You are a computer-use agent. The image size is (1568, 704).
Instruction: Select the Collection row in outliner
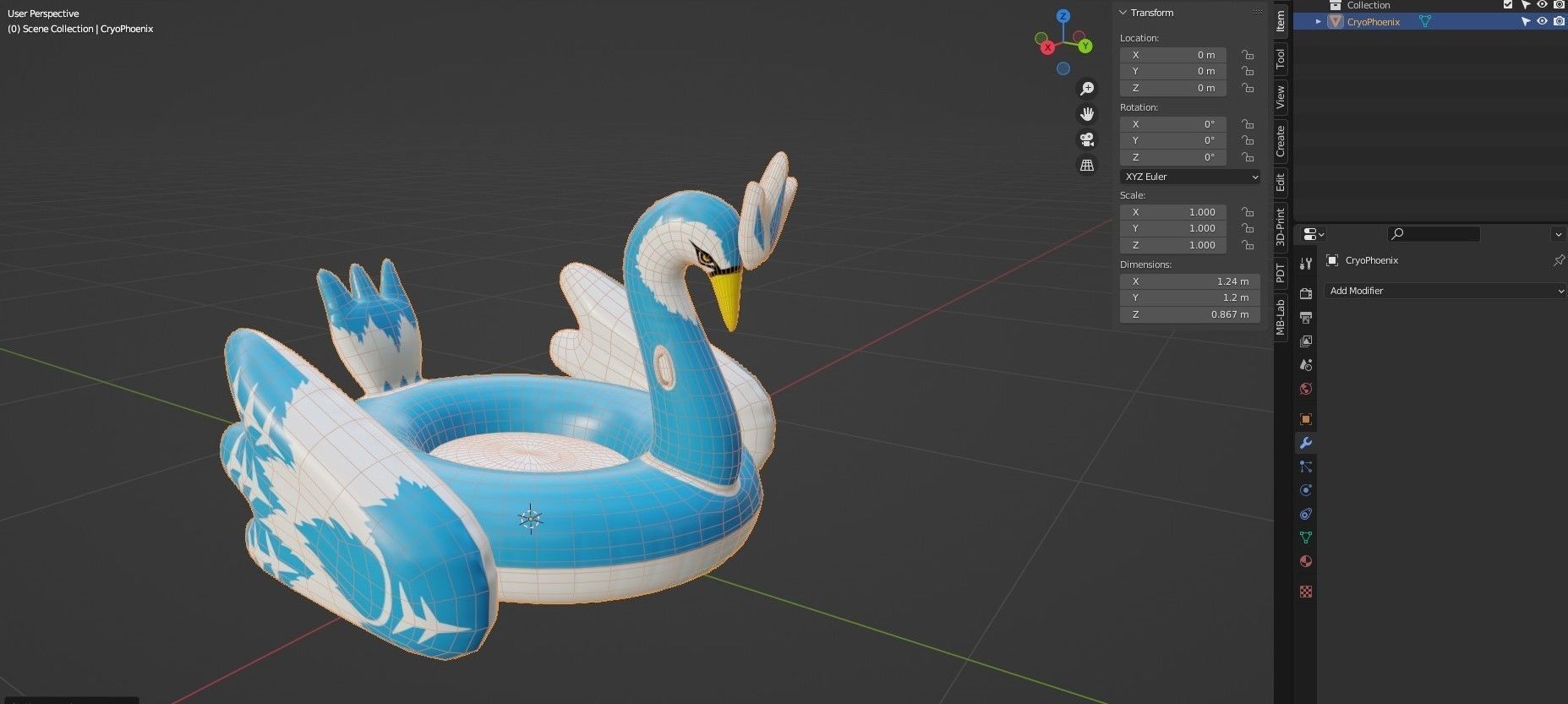[x=1430, y=5]
